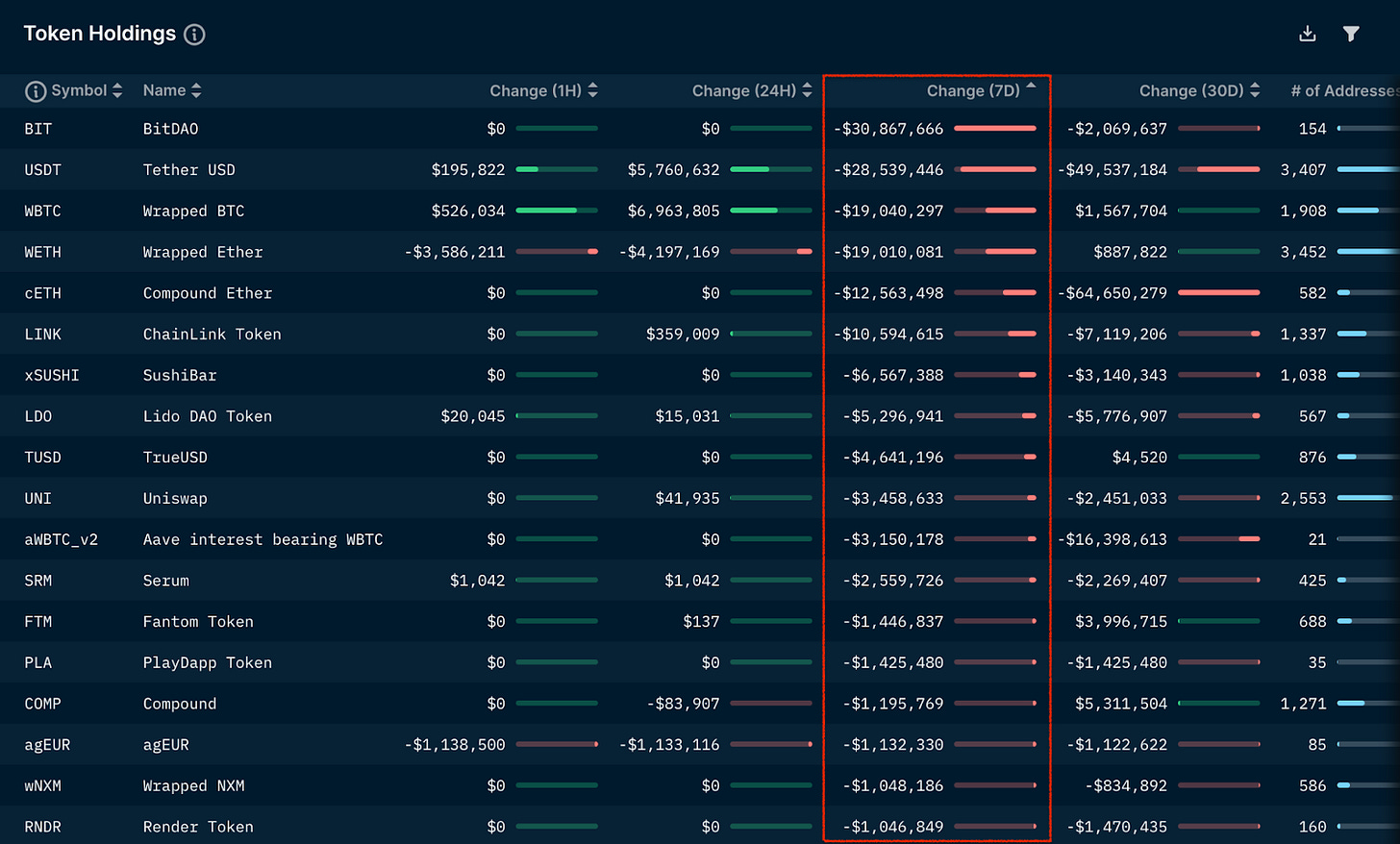Sort by Change (1H) column
Image resolution: width=1400 pixels, height=844 pixels.
coord(543,90)
